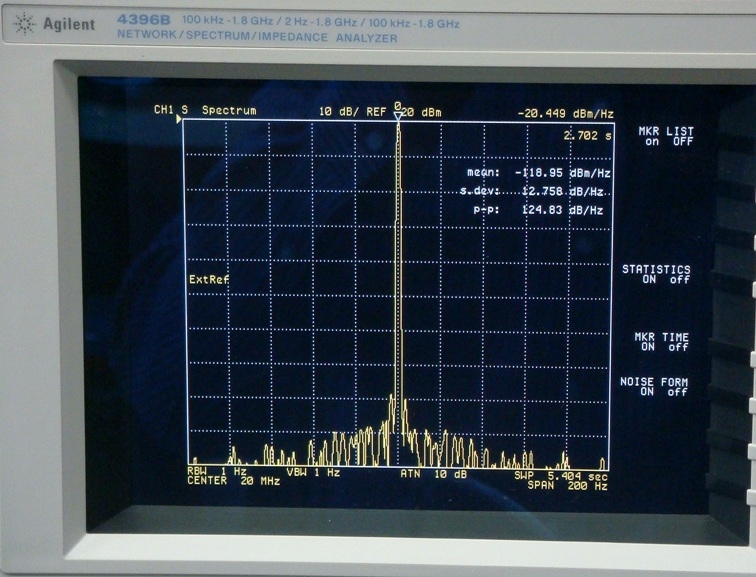The height and width of the screenshot is (577, 756).
Task: Toggle the STATISTICS ON/off softkey
Action: point(656,274)
